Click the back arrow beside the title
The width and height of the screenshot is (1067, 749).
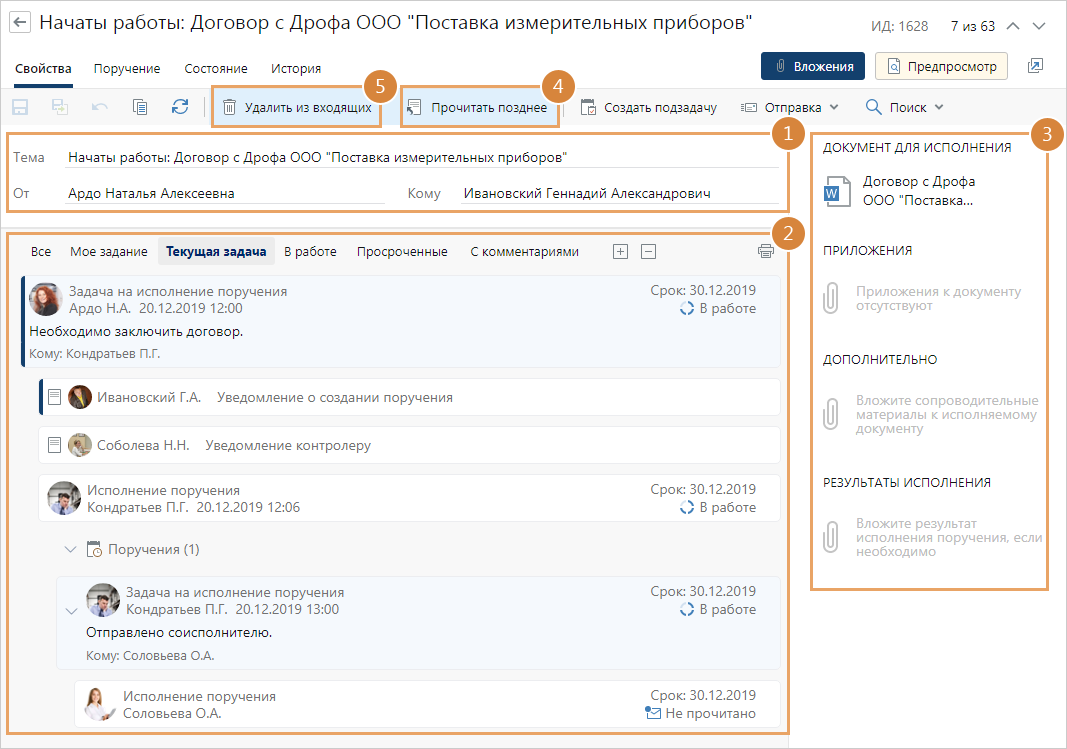click(x=20, y=23)
